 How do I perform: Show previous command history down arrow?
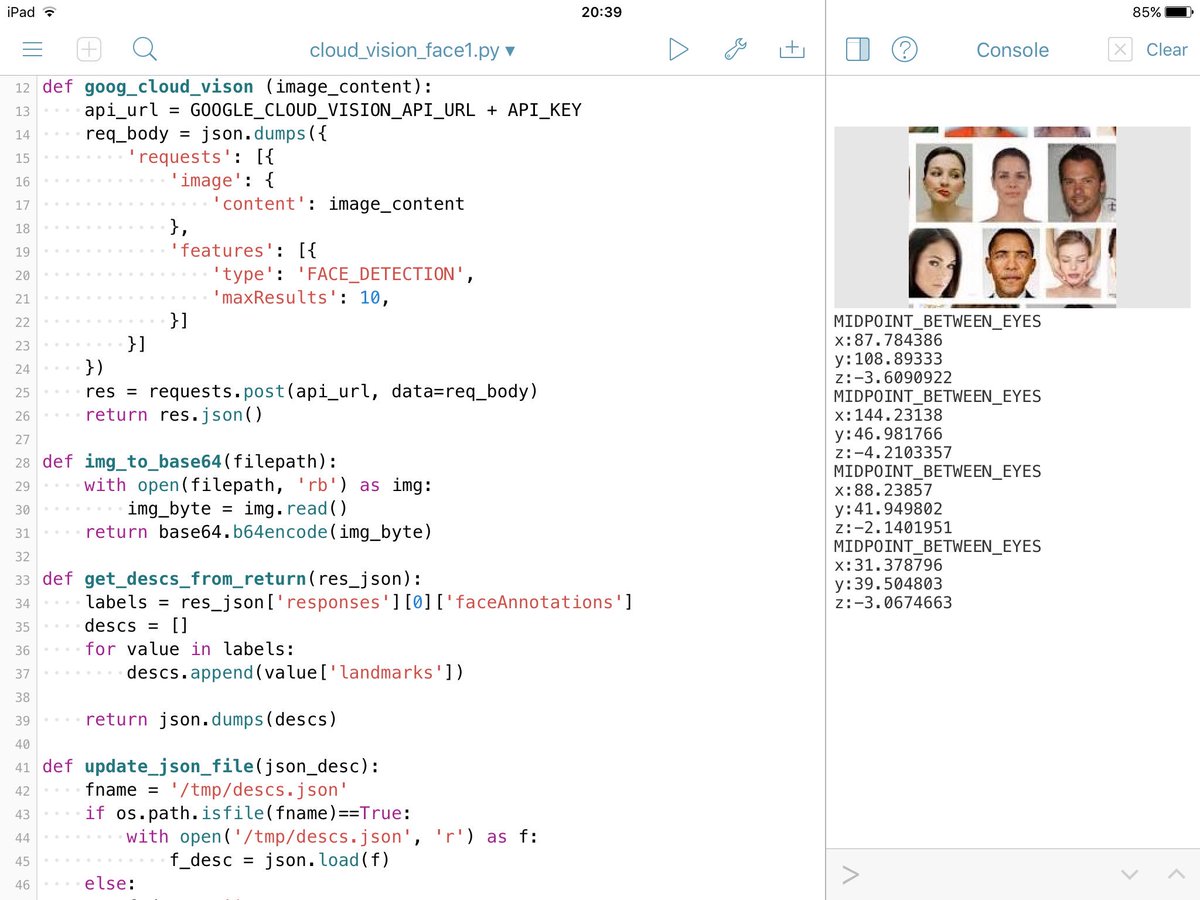tap(1130, 875)
